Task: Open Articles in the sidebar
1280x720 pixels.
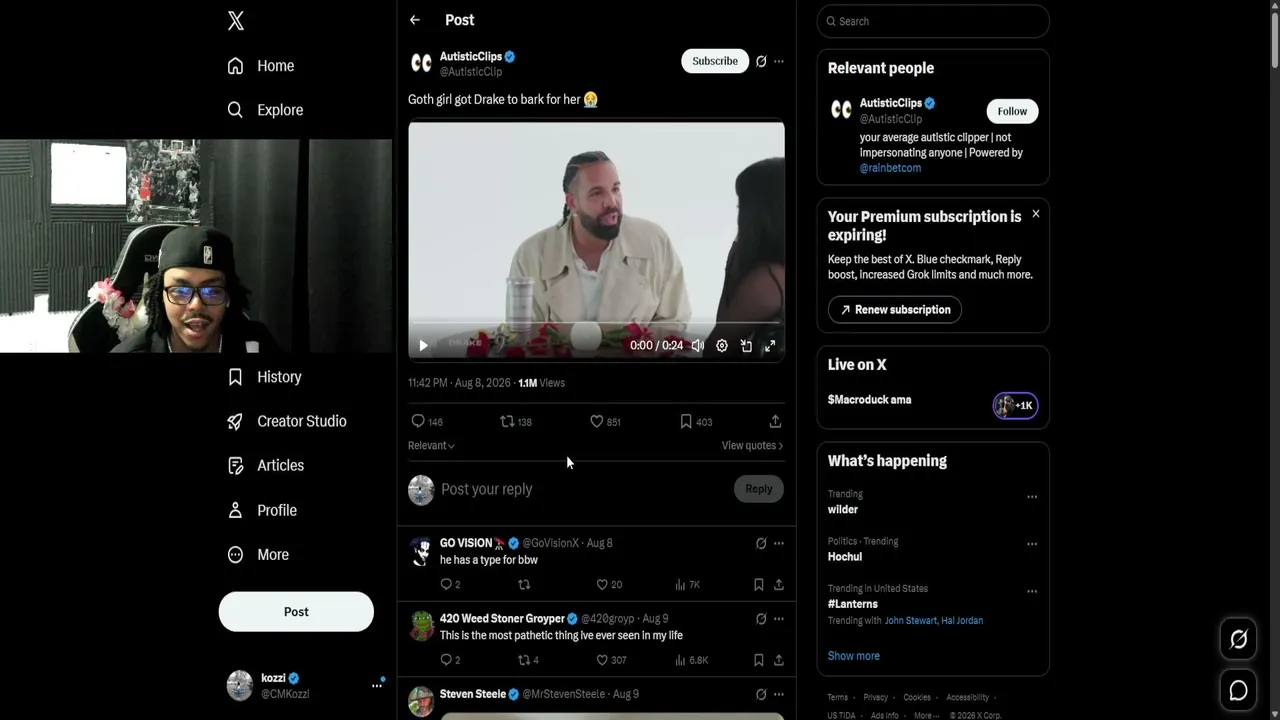Action: click(266, 465)
